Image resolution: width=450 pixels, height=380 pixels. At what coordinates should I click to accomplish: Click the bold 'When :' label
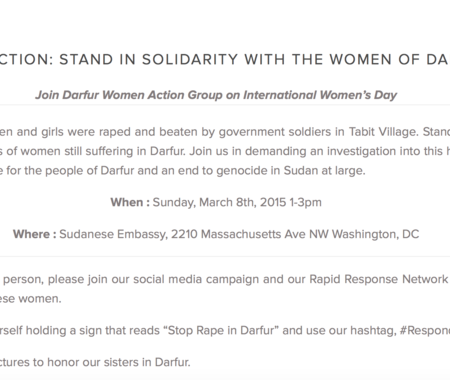click(x=130, y=202)
